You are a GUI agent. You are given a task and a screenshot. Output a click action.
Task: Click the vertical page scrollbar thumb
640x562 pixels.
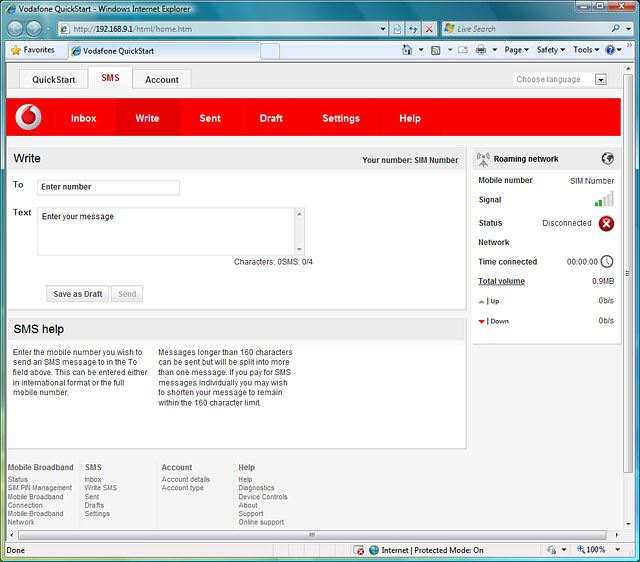pyautogui.click(x=628, y=273)
